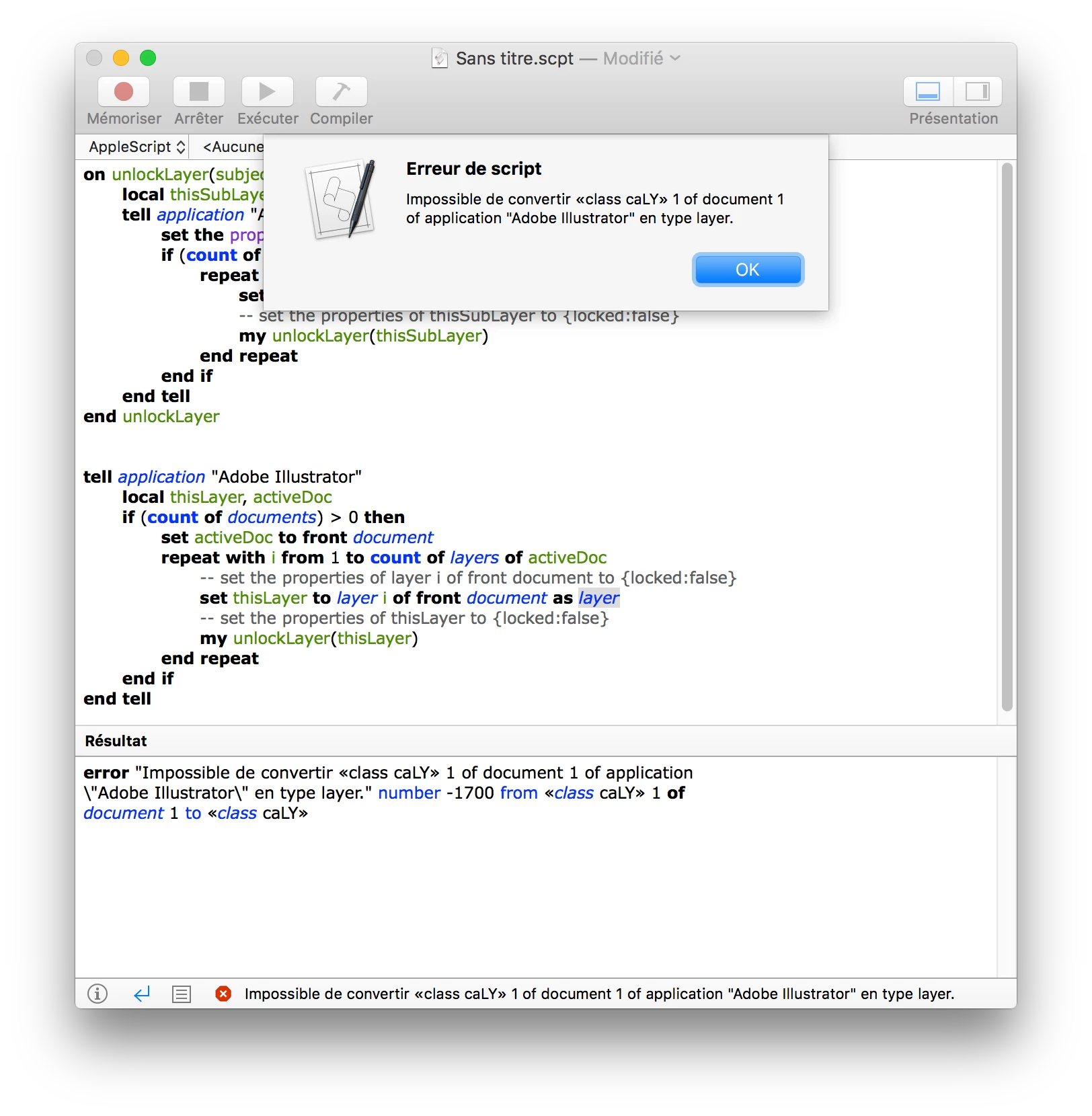This screenshot has height=1116, width=1092.
Task: Click the yellow minimize window button
Action: coord(121,58)
